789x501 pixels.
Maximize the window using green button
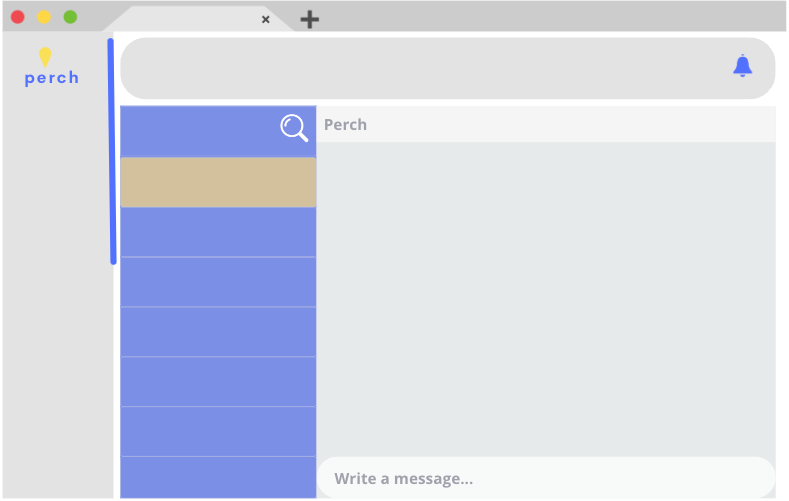click(70, 17)
